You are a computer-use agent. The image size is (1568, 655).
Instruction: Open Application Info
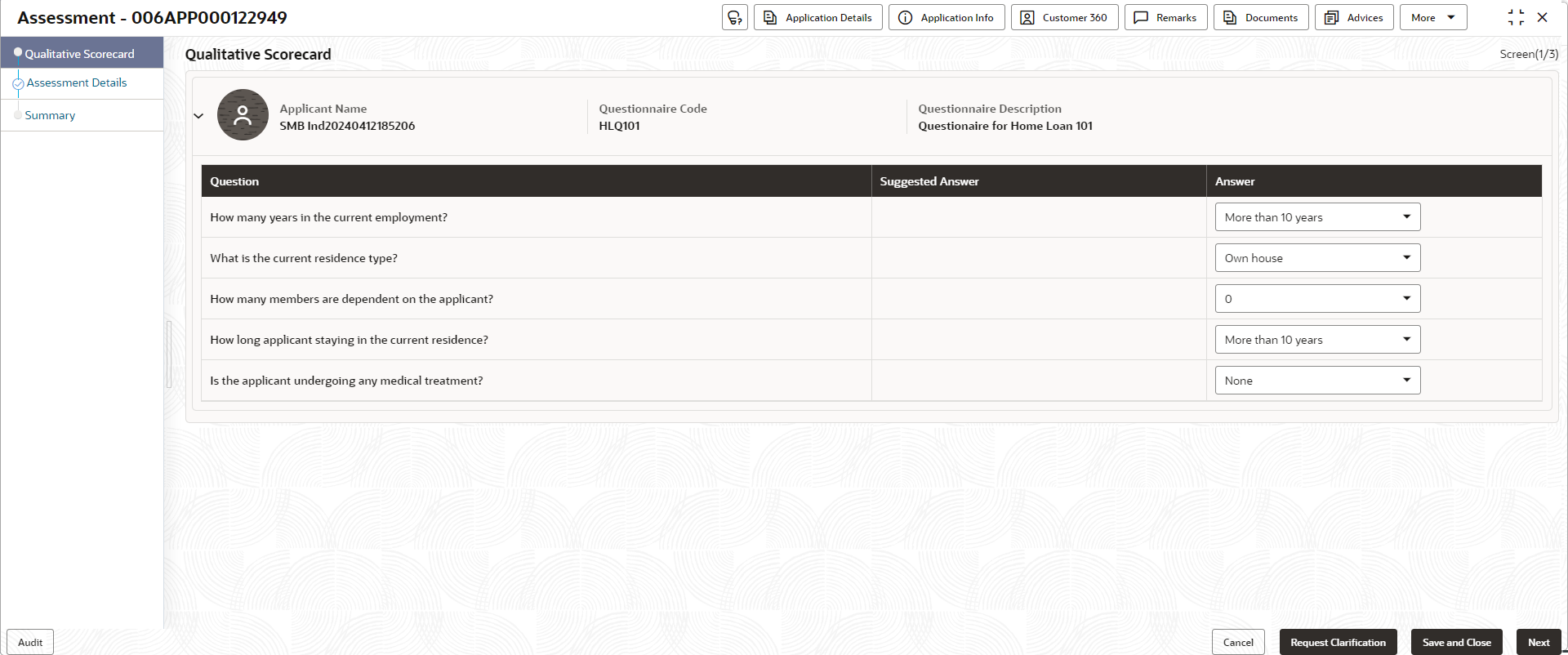(x=947, y=17)
